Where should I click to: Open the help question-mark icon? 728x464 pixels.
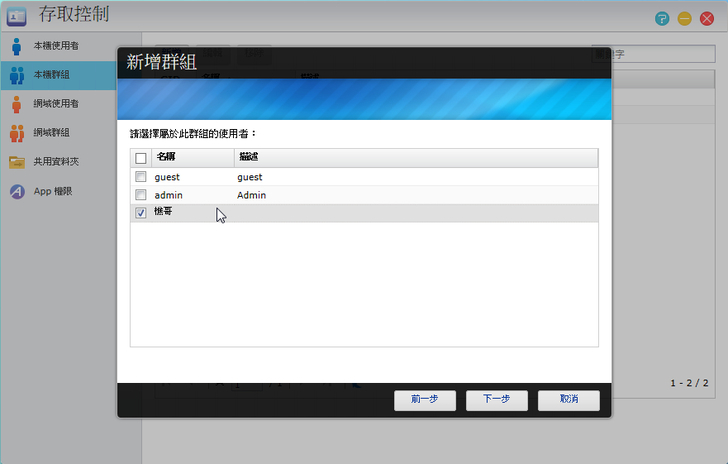(662, 19)
